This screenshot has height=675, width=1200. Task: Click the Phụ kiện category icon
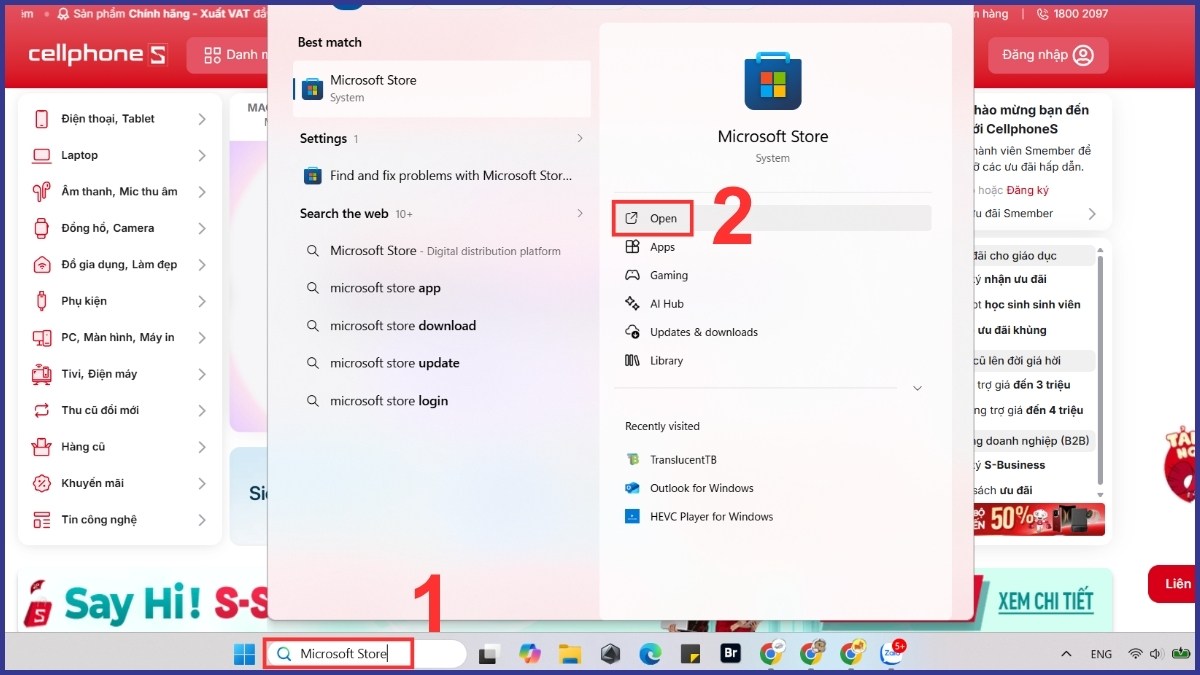pyautogui.click(x=42, y=301)
